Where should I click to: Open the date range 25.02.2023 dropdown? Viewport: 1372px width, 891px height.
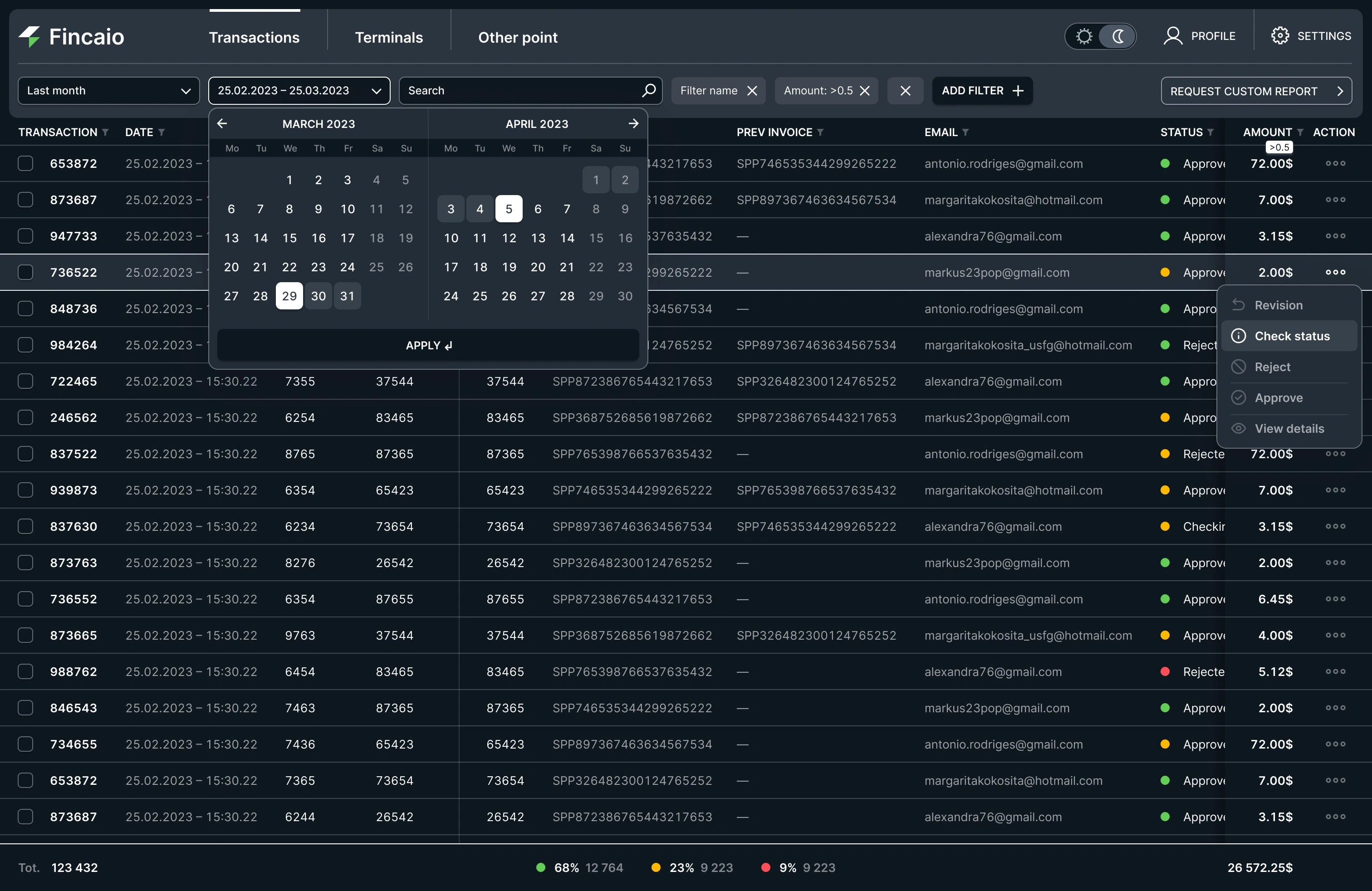coord(299,90)
